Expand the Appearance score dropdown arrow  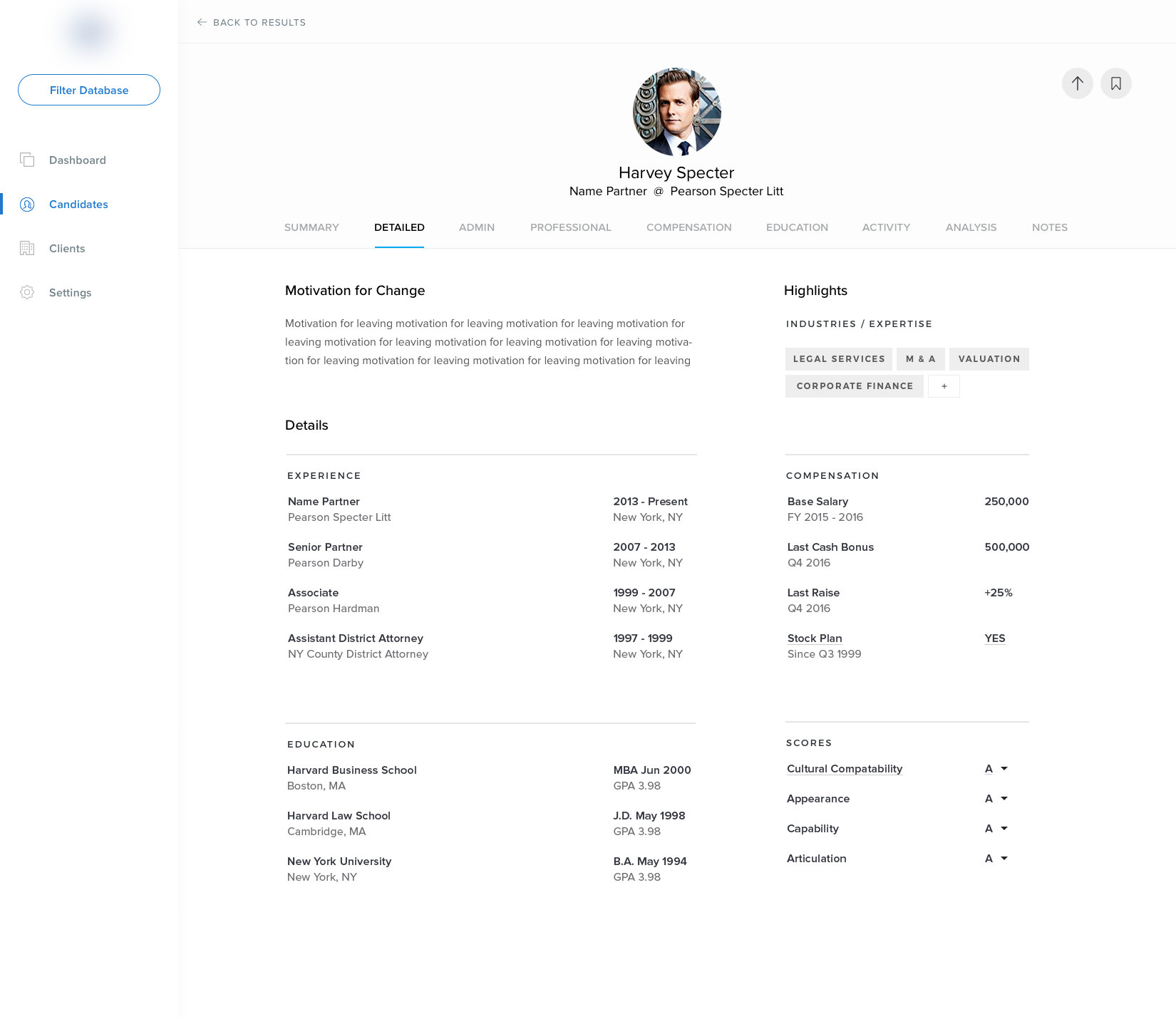tap(1004, 799)
